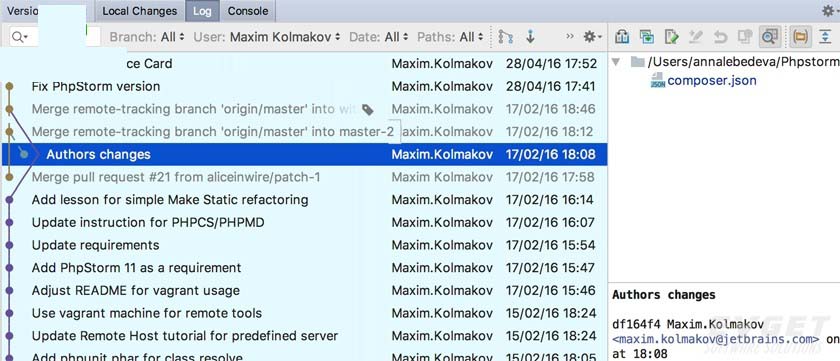Select 'Use vagrant machine for remote tools'
The height and width of the screenshot is (361, 840).
(x=304, y=313)
